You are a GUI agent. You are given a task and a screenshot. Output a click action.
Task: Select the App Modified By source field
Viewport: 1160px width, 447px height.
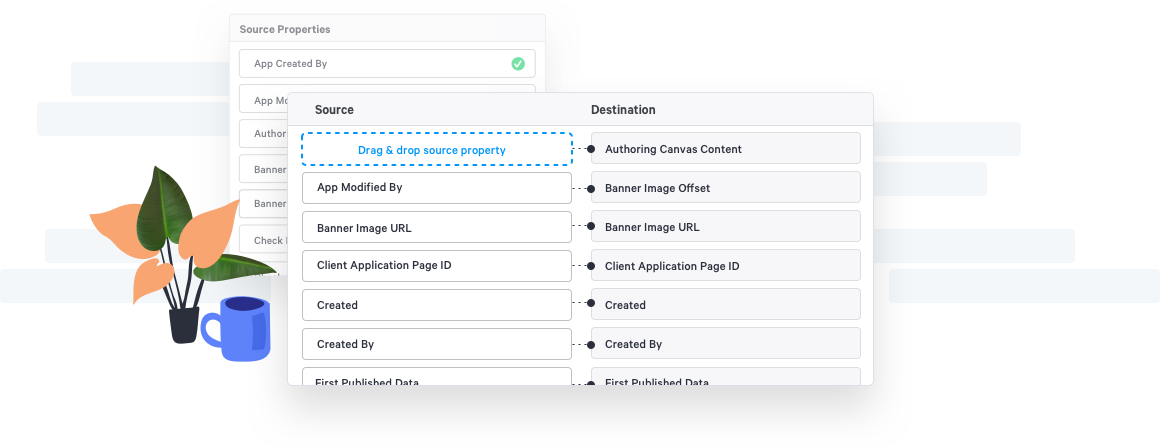point(437,188)
